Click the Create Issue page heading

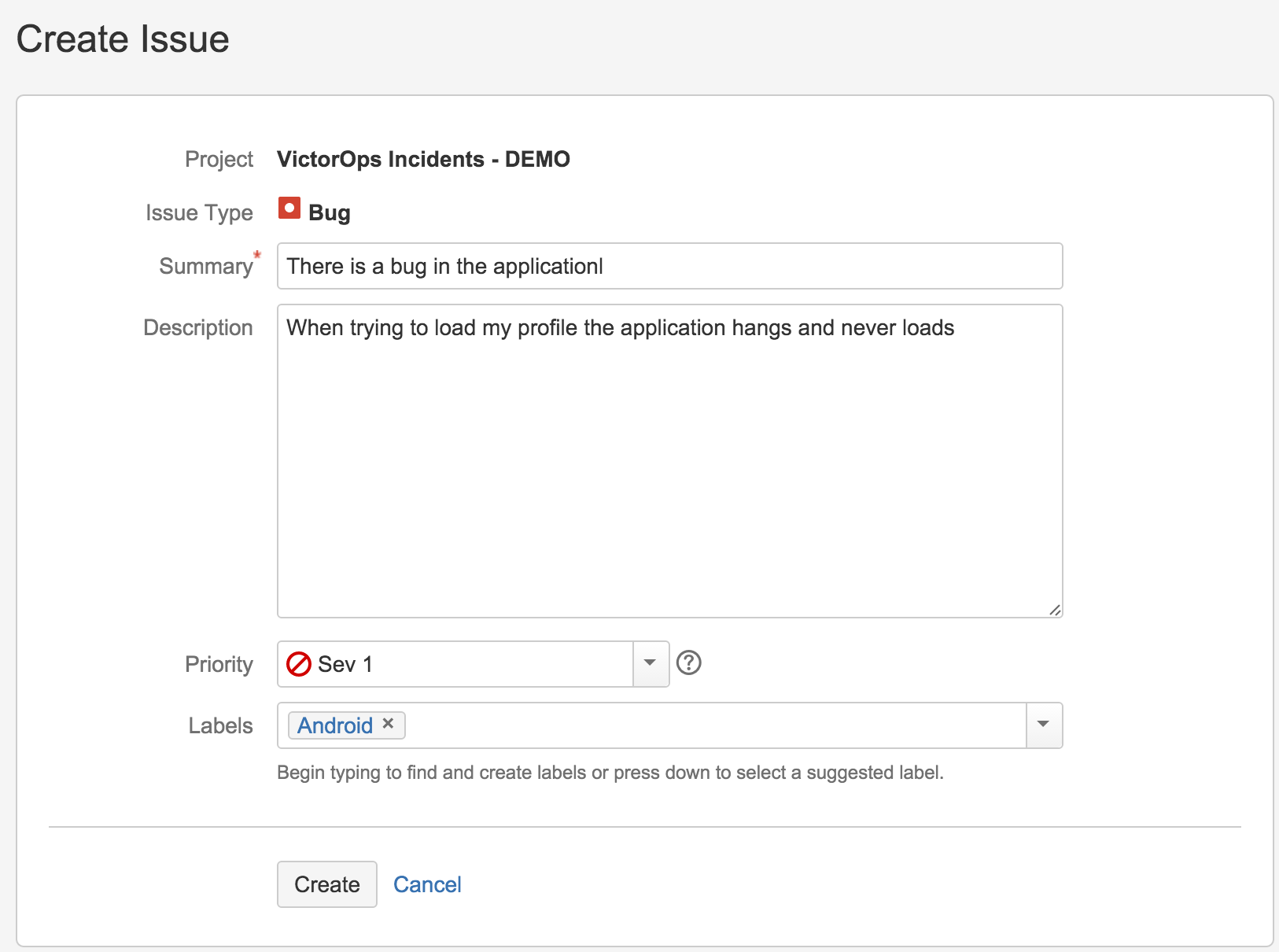(123, 39)
